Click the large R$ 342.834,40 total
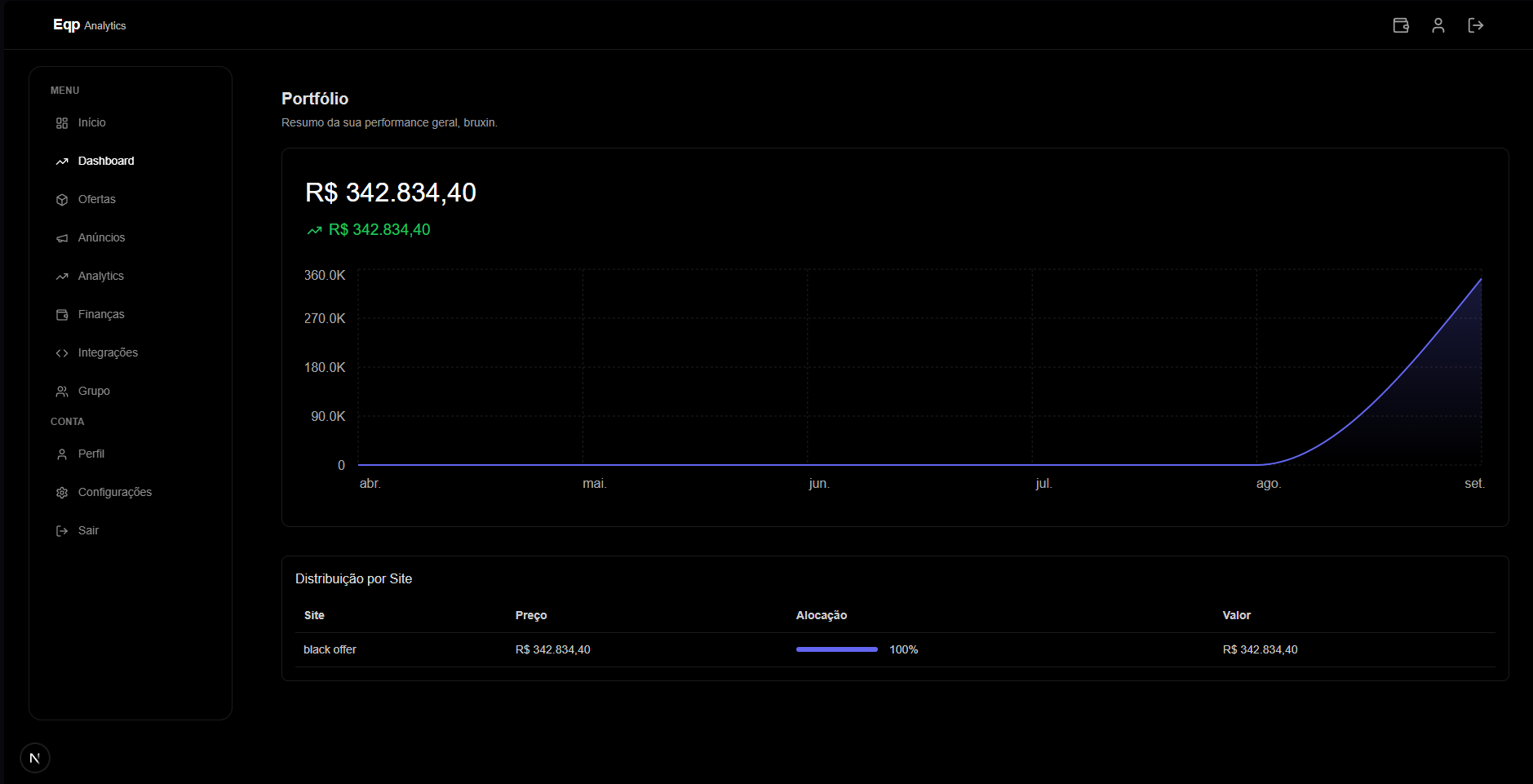 (391, 193)
